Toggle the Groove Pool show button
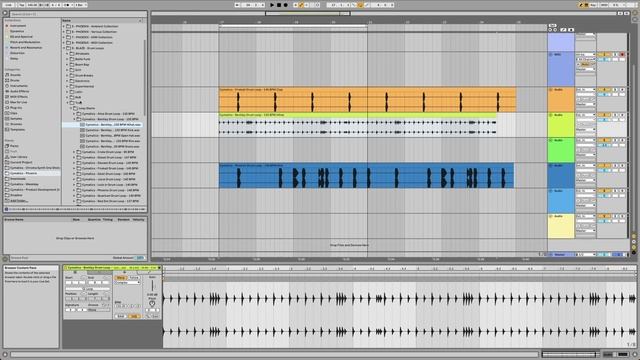The image size is (640, 360). click(5, 258)
